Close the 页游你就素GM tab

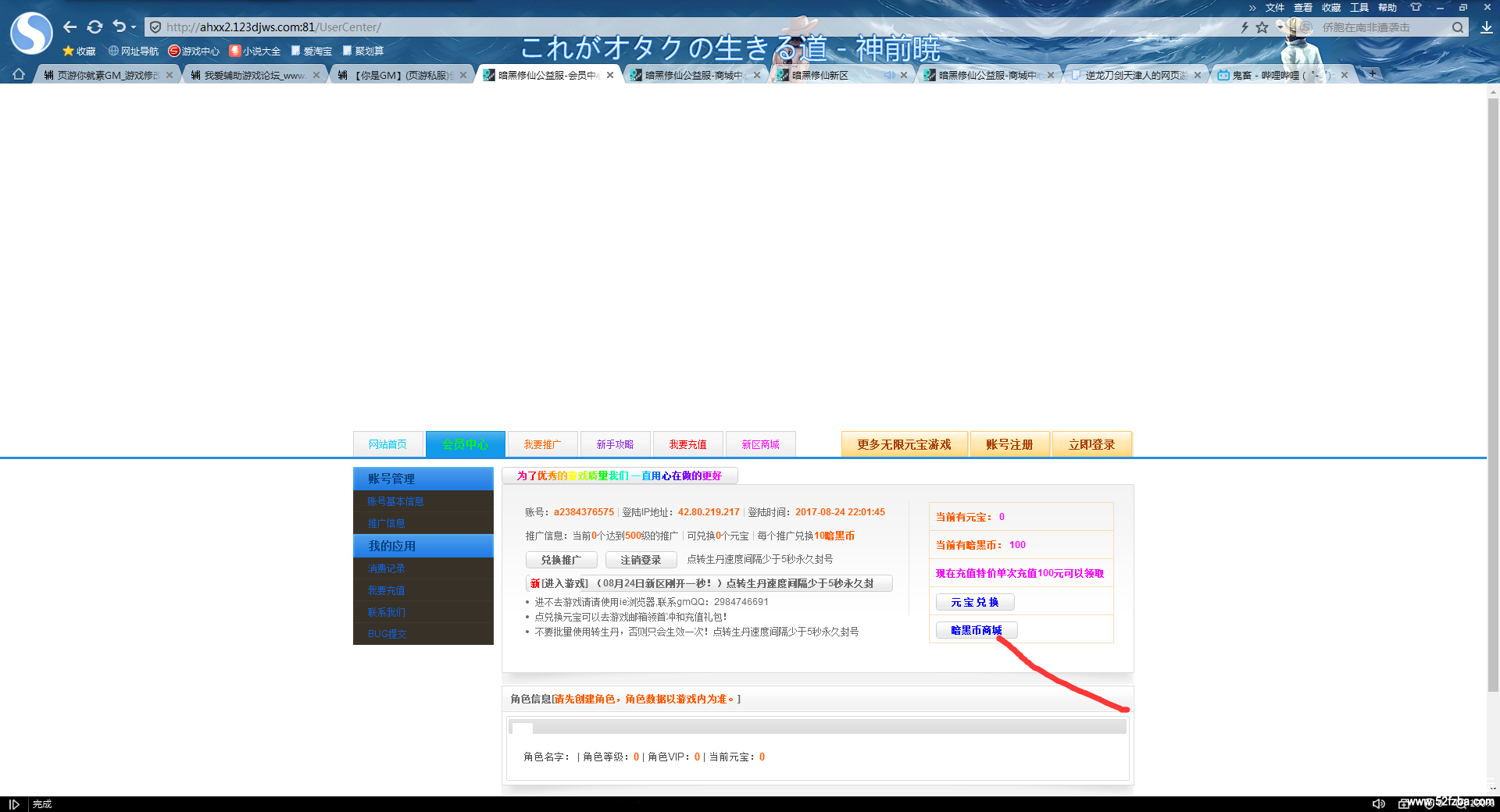(170, 75)
